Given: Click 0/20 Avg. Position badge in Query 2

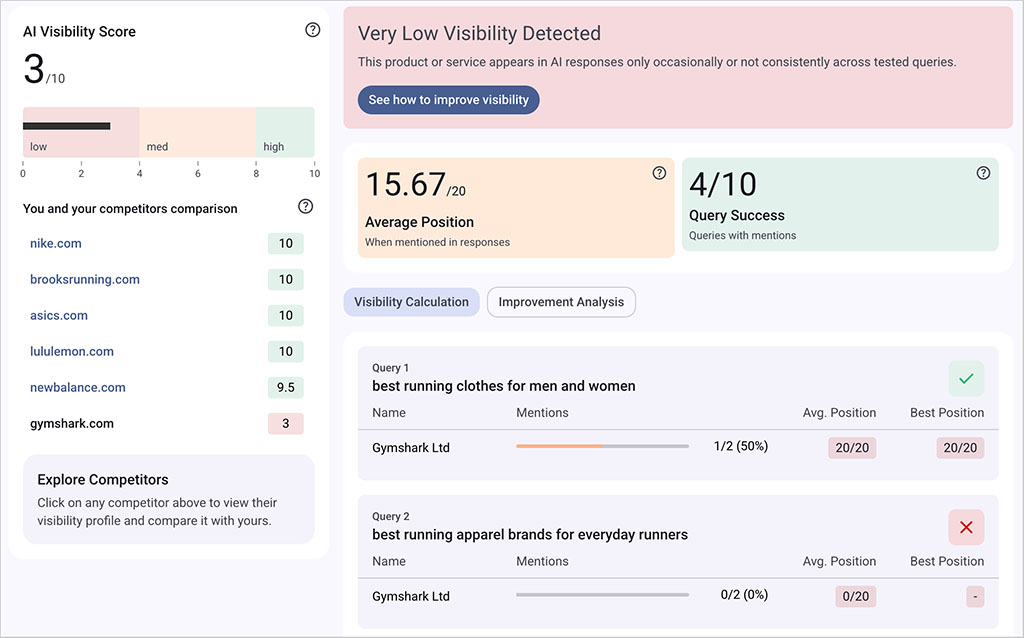Looking at the screenshot, I should pos(856,596).
